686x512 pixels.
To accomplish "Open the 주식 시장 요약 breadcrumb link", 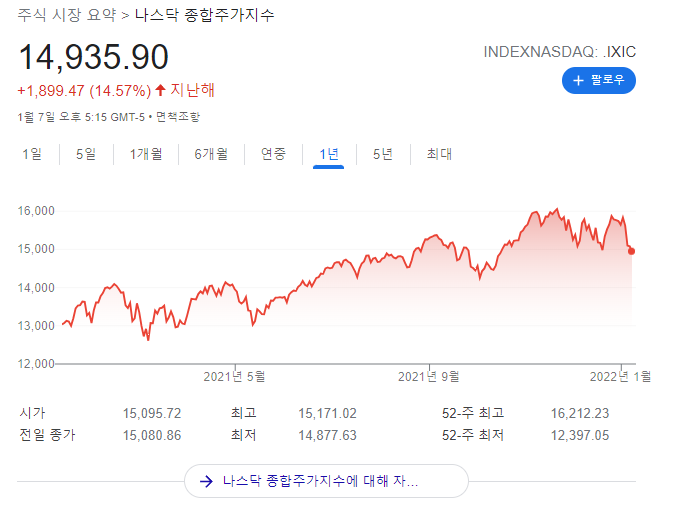I will (66, 15).
